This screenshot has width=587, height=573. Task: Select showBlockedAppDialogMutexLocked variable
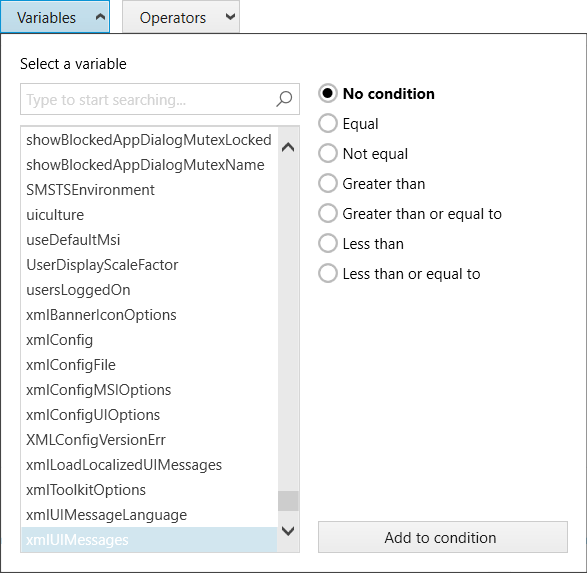pyautogui.click(x=149, y=140)
